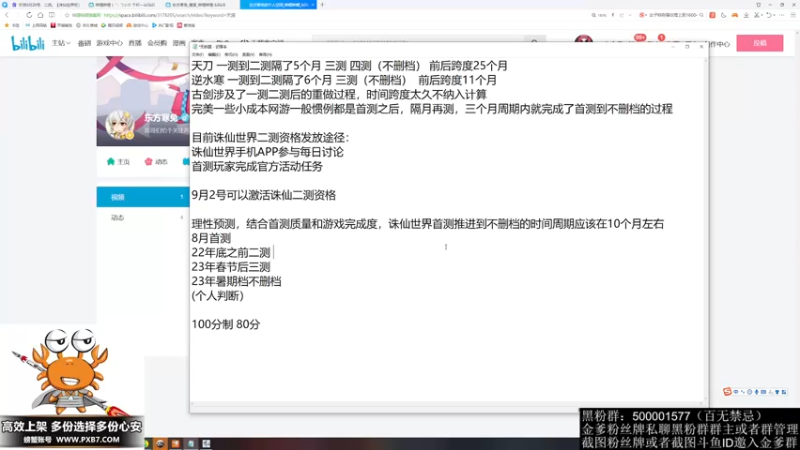
Task: Open new browser tab with plus button
Action: [322, 5]
